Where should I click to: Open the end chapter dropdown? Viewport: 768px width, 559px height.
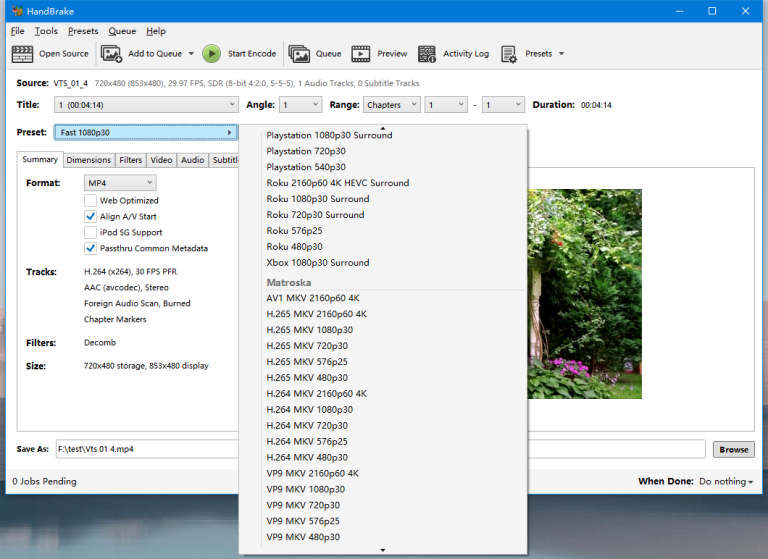(503, 105)
